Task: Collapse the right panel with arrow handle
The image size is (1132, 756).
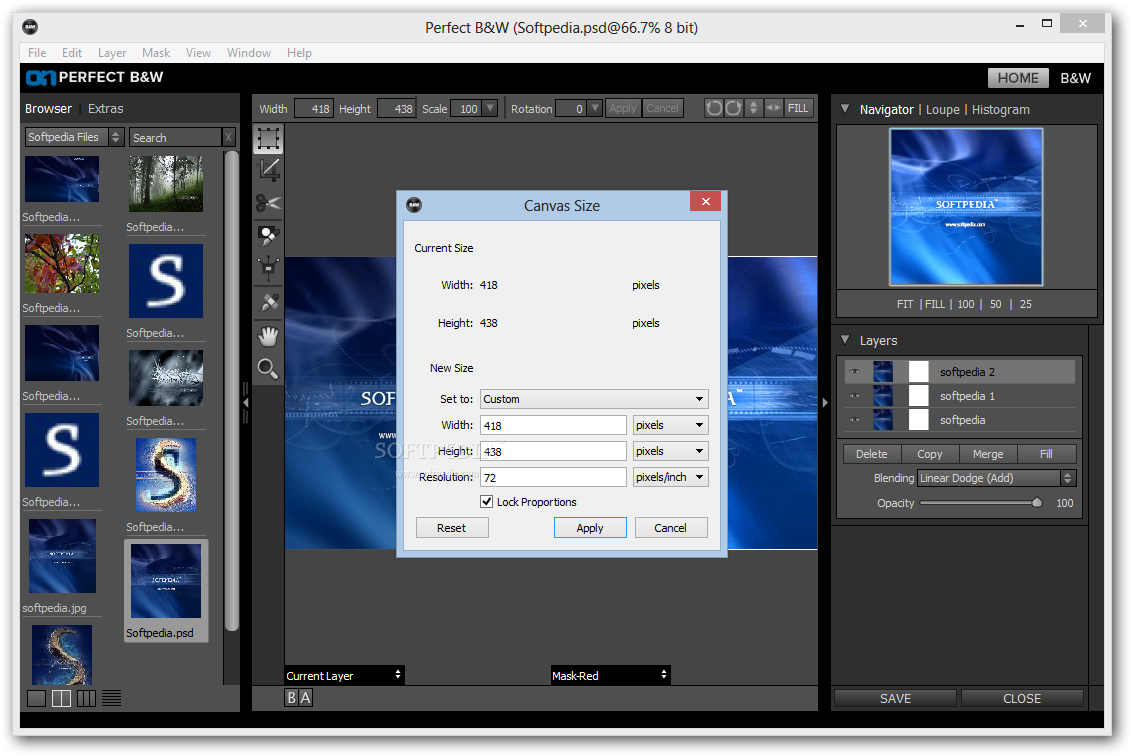Action: [x=825, y=402]
